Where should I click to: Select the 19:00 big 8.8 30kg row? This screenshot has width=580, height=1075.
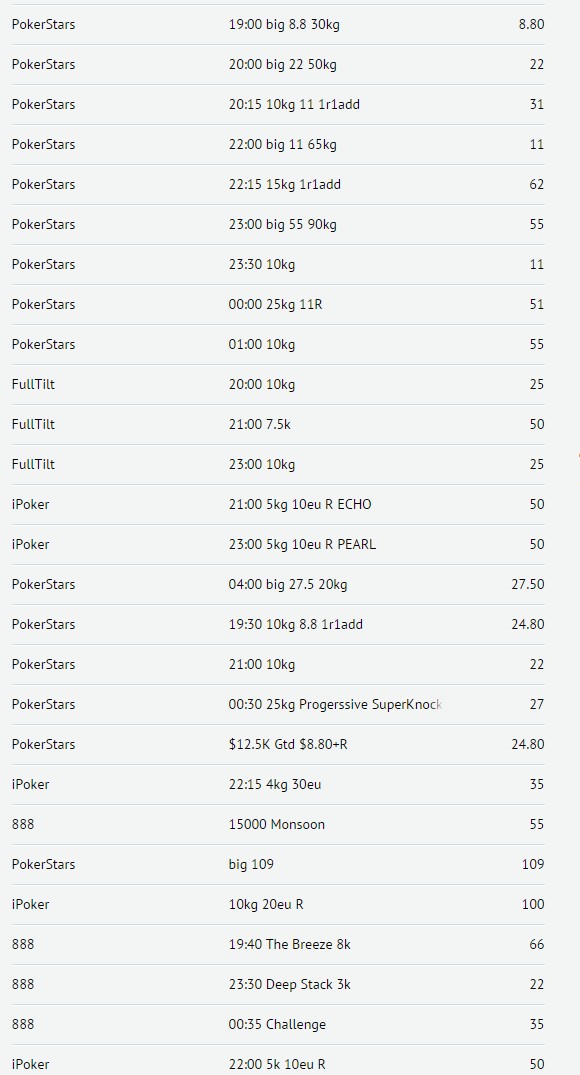click(x=278, y=25)
